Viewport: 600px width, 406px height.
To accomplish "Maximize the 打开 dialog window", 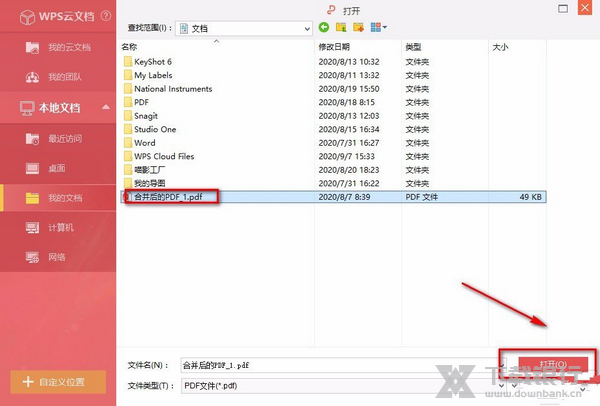I will tap(563, 9).
